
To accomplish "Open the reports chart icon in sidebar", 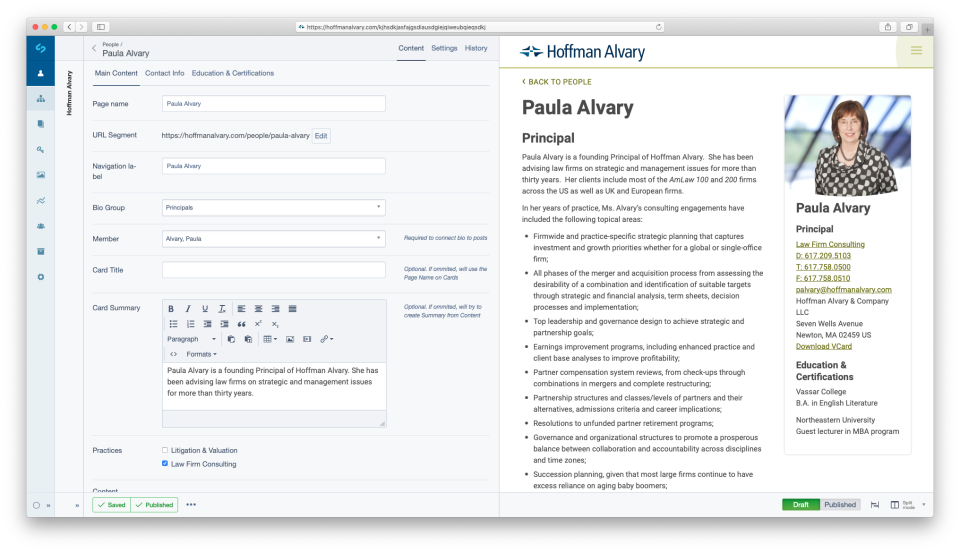I will (40, 201).
